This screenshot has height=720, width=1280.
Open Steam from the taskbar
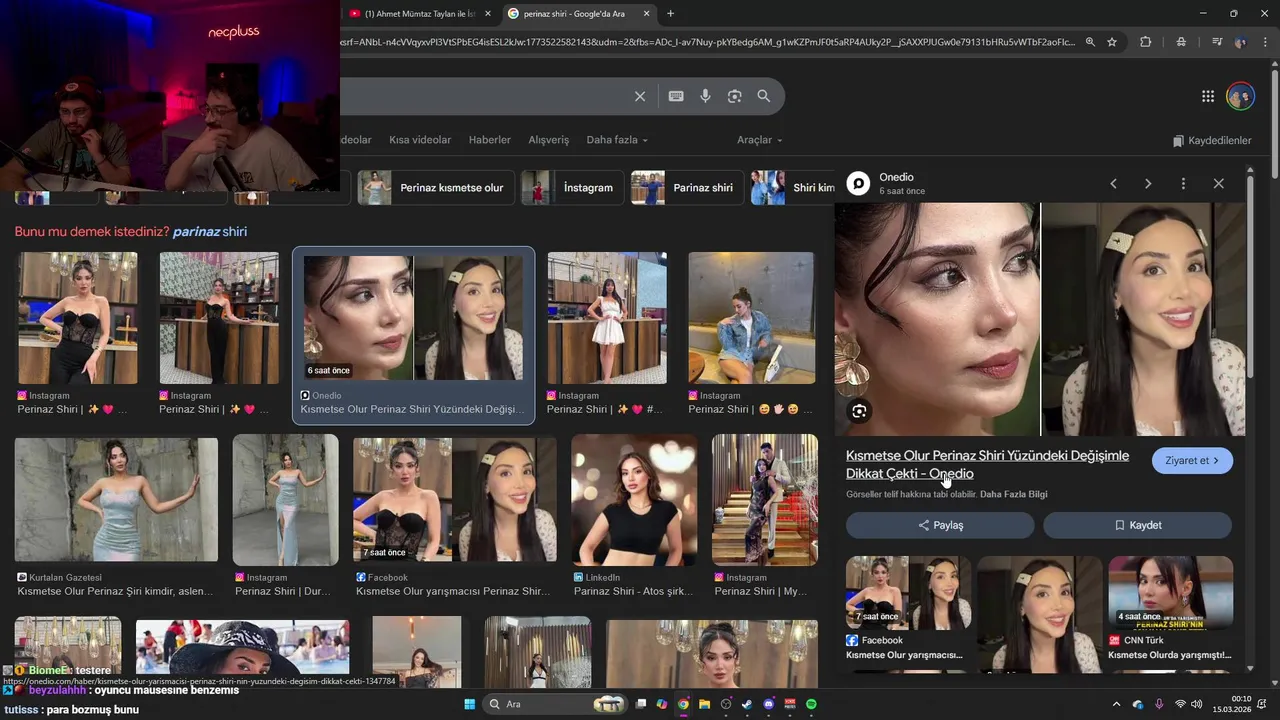[747, 704]
